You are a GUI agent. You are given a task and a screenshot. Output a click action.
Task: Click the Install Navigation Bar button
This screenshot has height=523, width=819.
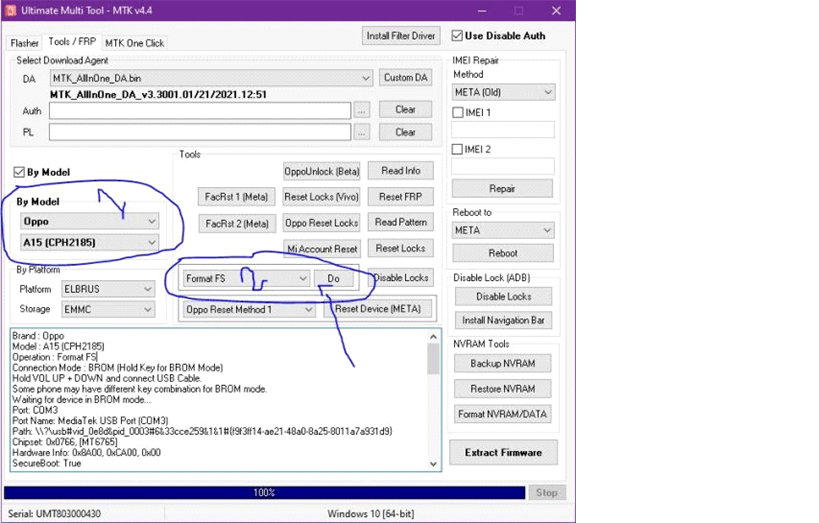click(504, 320)
